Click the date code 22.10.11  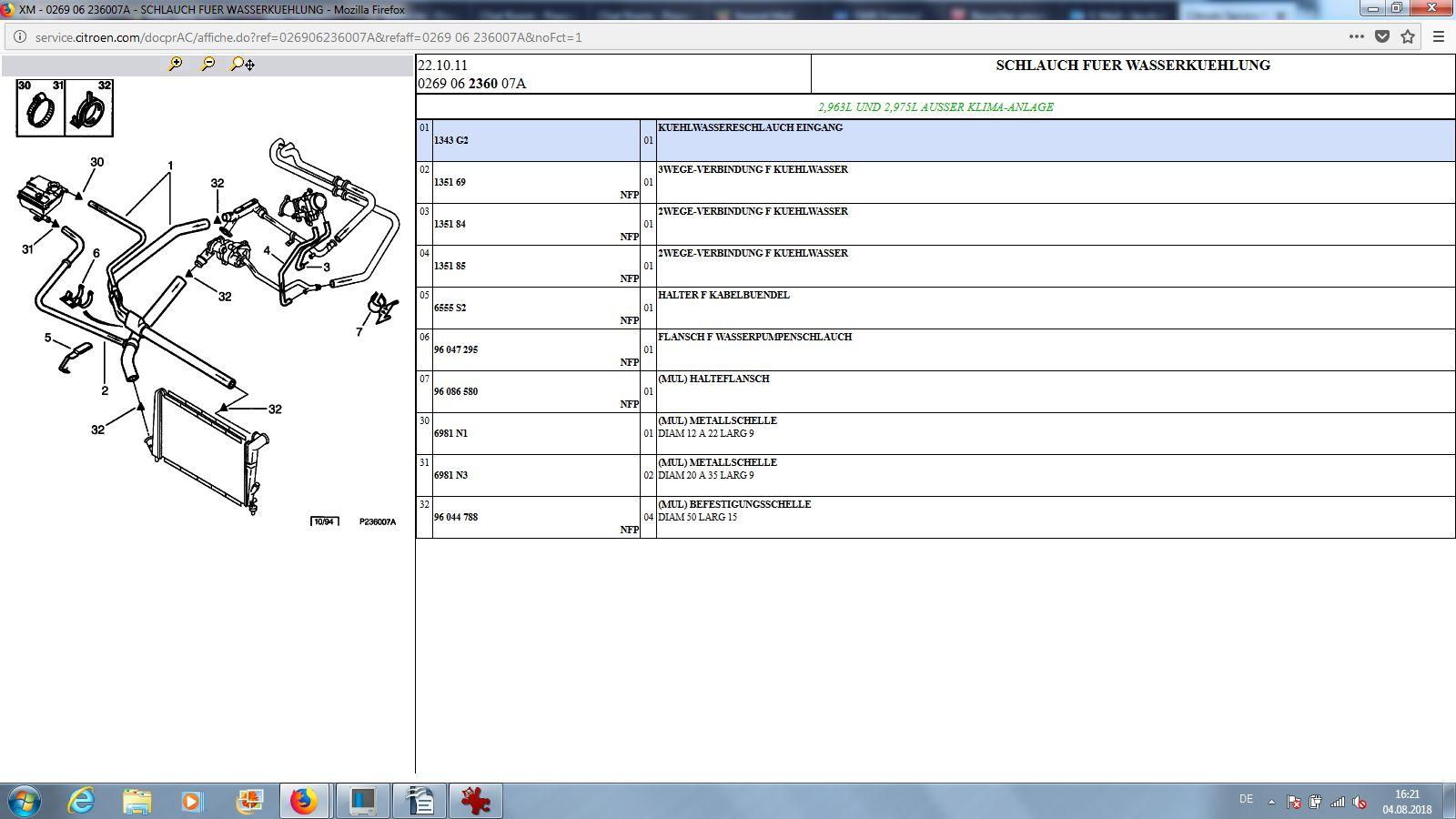(x=442, y=66)
